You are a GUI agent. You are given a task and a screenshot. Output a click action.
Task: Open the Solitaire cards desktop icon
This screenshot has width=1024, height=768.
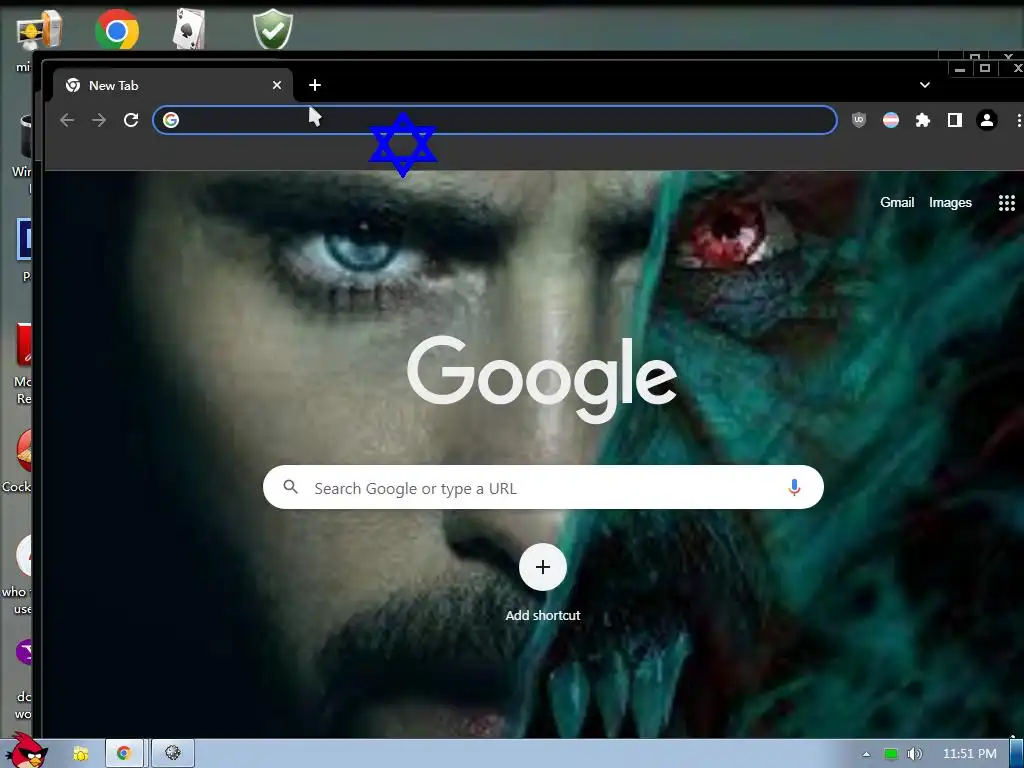coord(189,29)
